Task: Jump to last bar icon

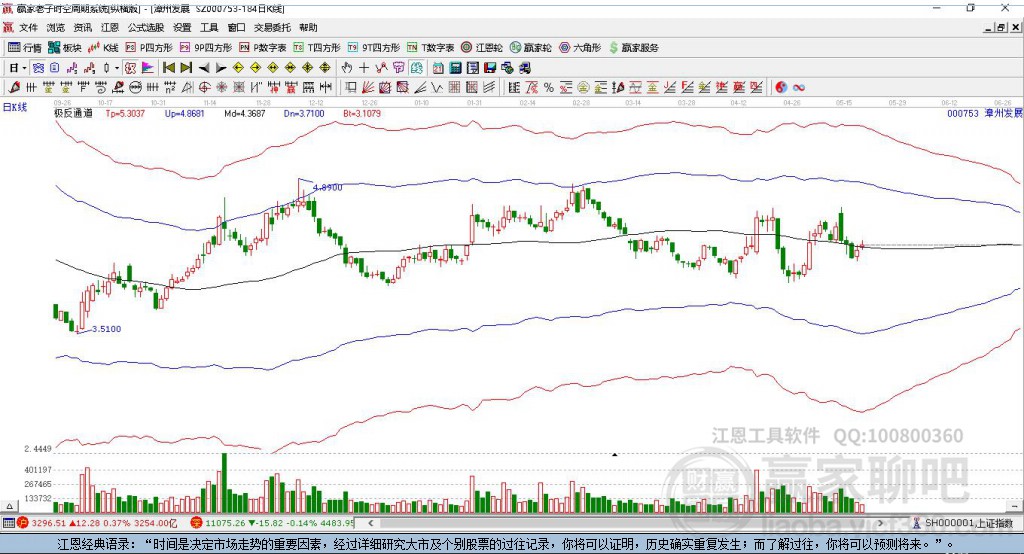Action: point(186,68)
